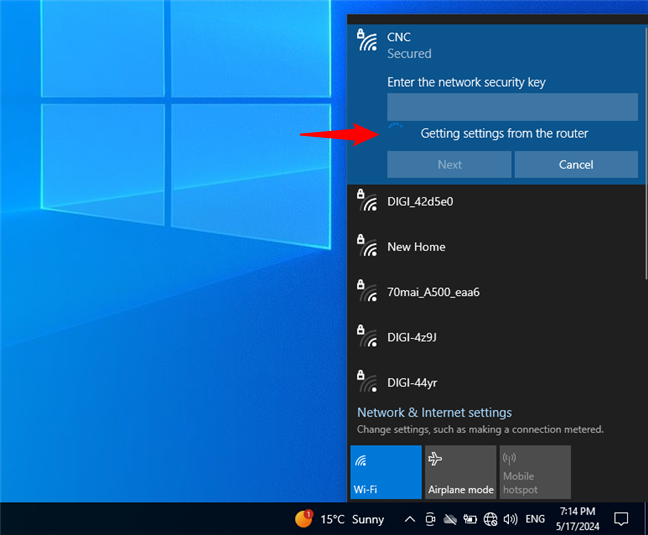Click the CNC secured Wi-Fi icon
Viewport: 648px width, 535px height.
(x=367, y=40)
